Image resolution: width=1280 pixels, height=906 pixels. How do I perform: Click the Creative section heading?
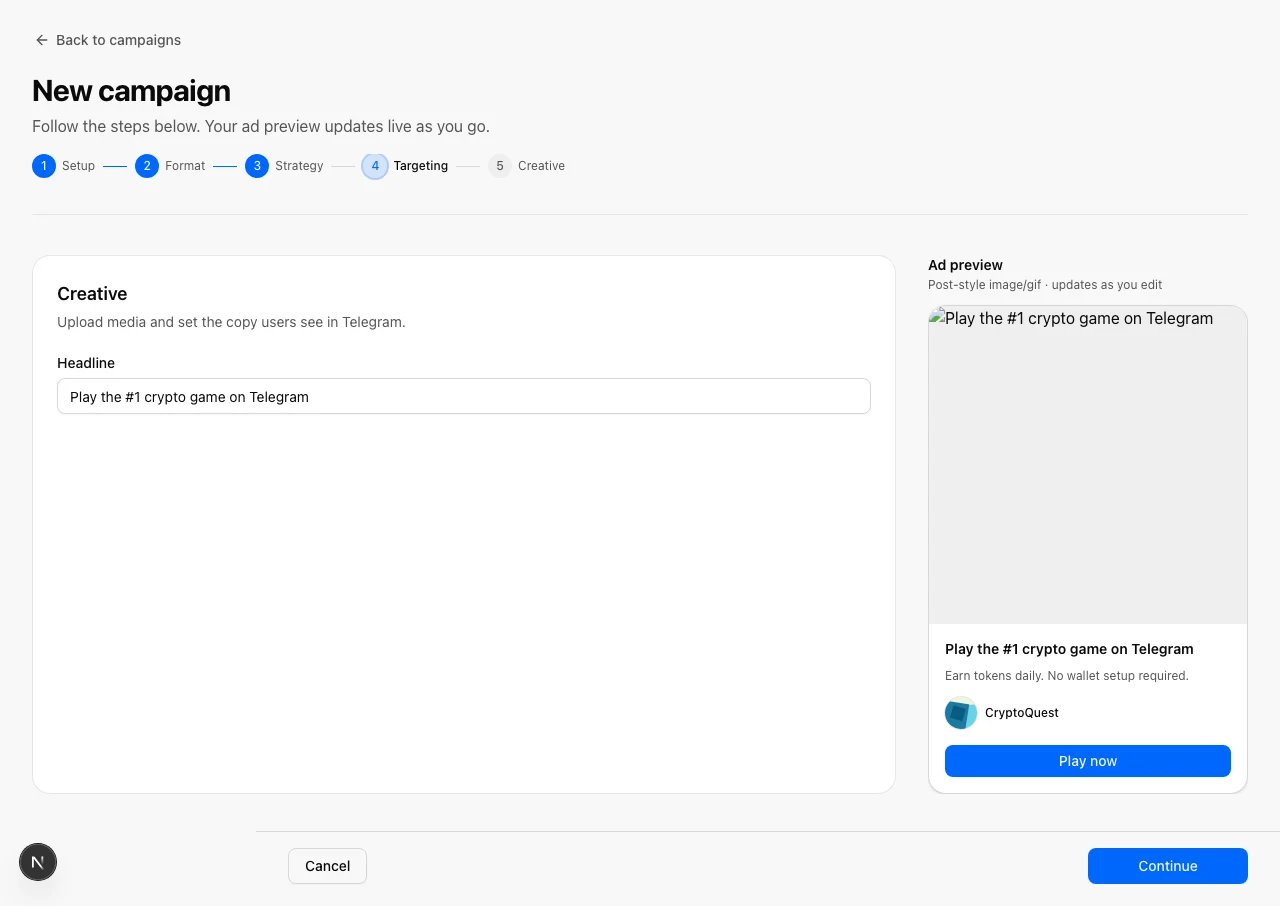coord(92,294)
